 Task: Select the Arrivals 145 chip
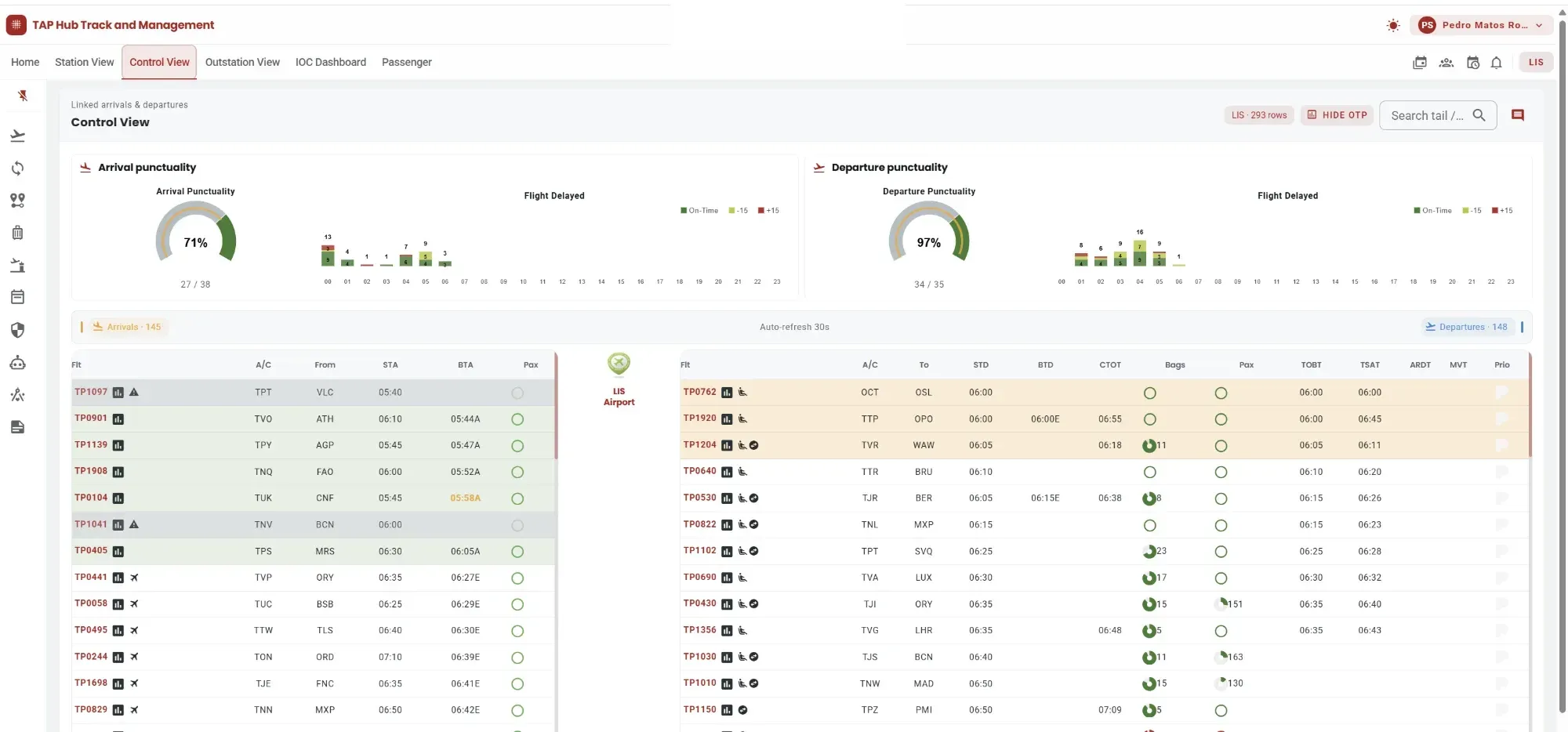(x=126, y=327)
